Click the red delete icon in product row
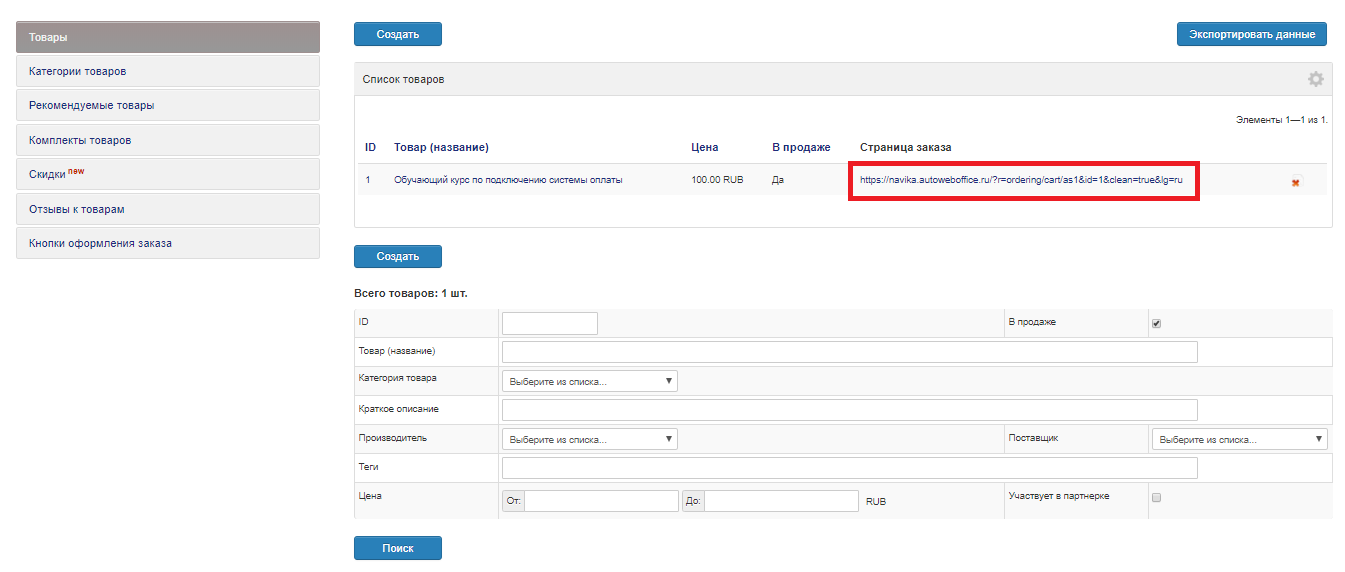1345x572 pixels. pyautogui.click(x=1296, y=182)
